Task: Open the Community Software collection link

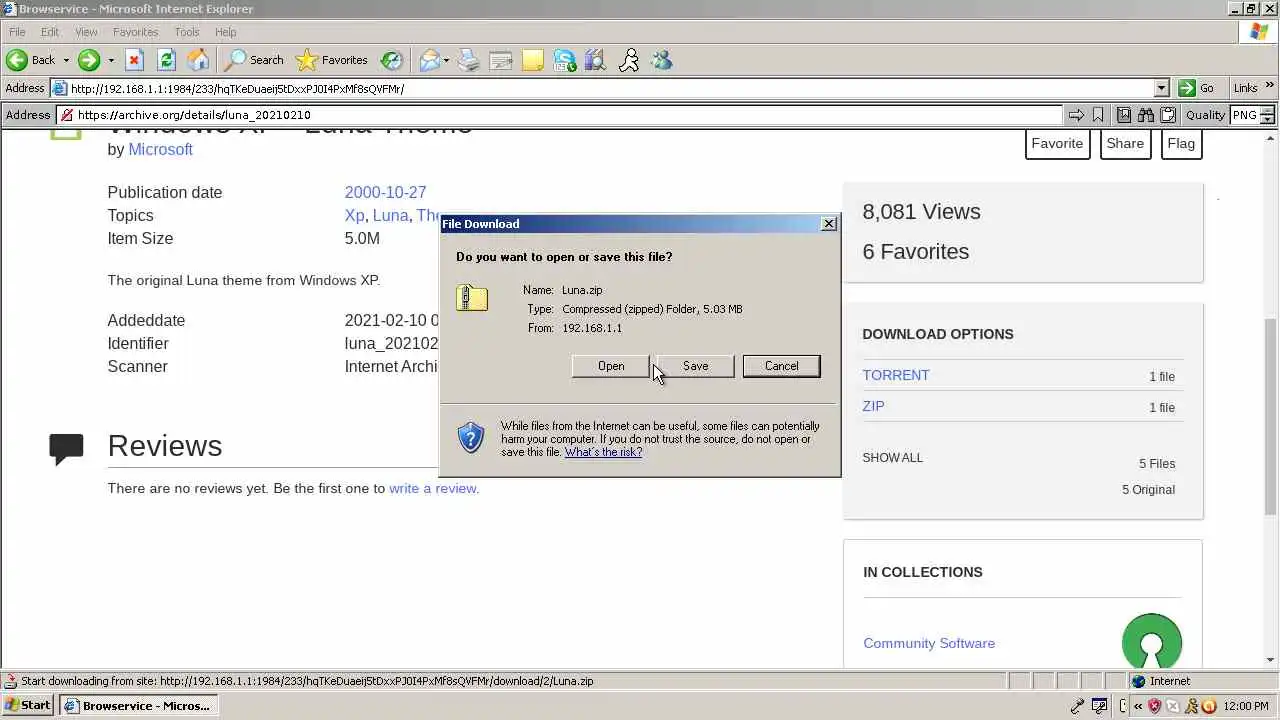Action: coord(929,643)
